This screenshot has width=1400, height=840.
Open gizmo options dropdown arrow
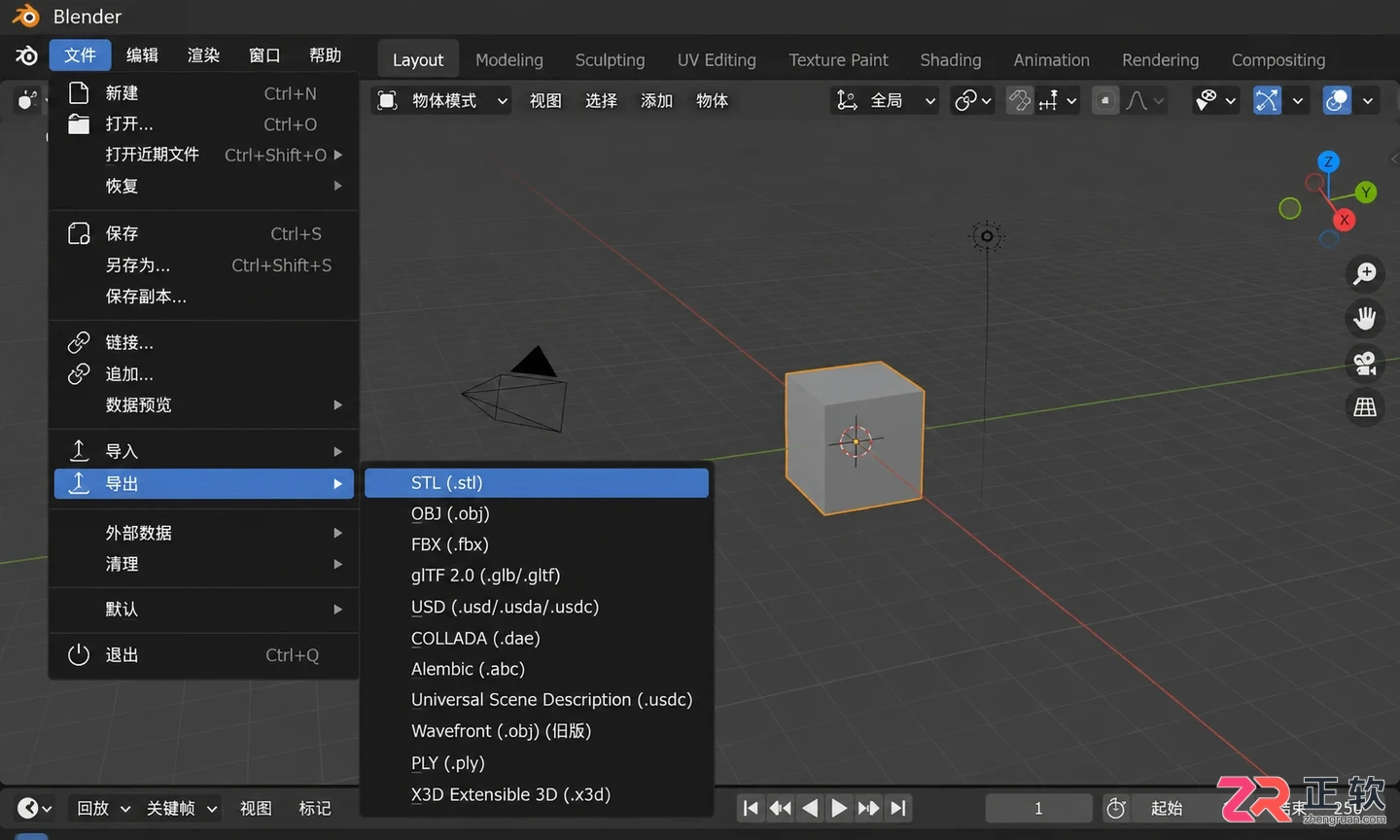tap(1297, 100)
